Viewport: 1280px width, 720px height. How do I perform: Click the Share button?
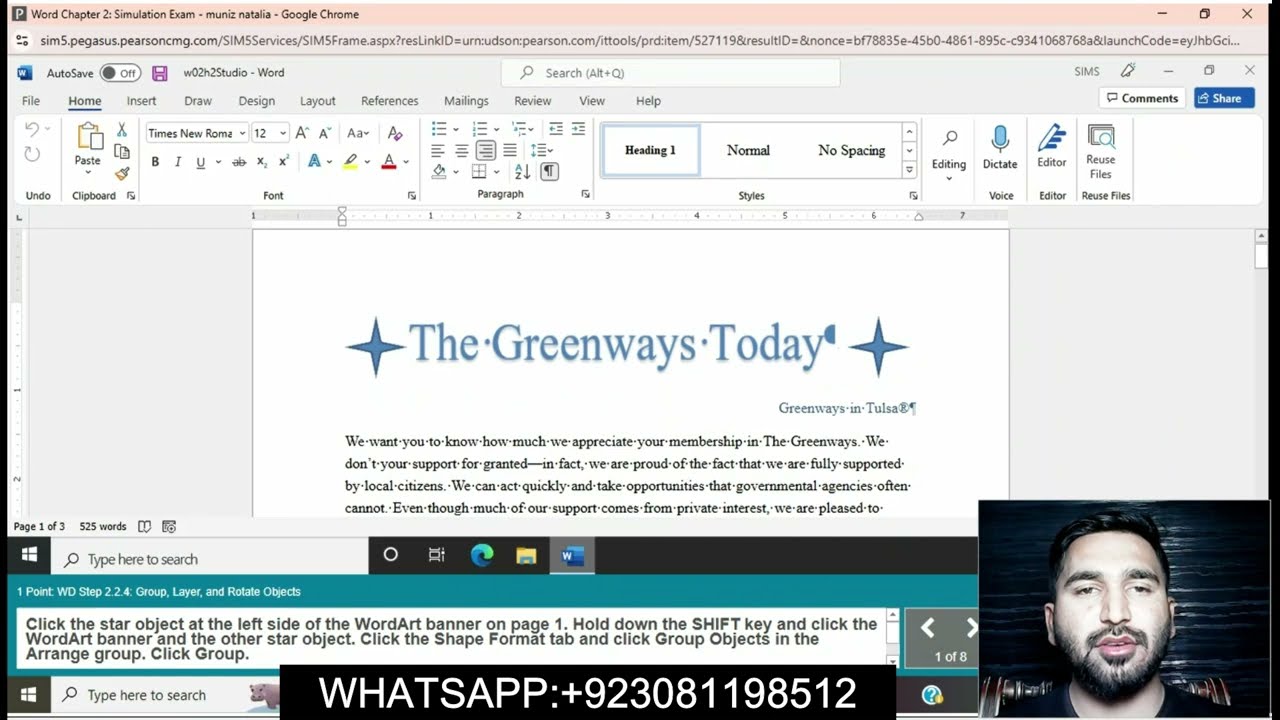coord(1224,98)
